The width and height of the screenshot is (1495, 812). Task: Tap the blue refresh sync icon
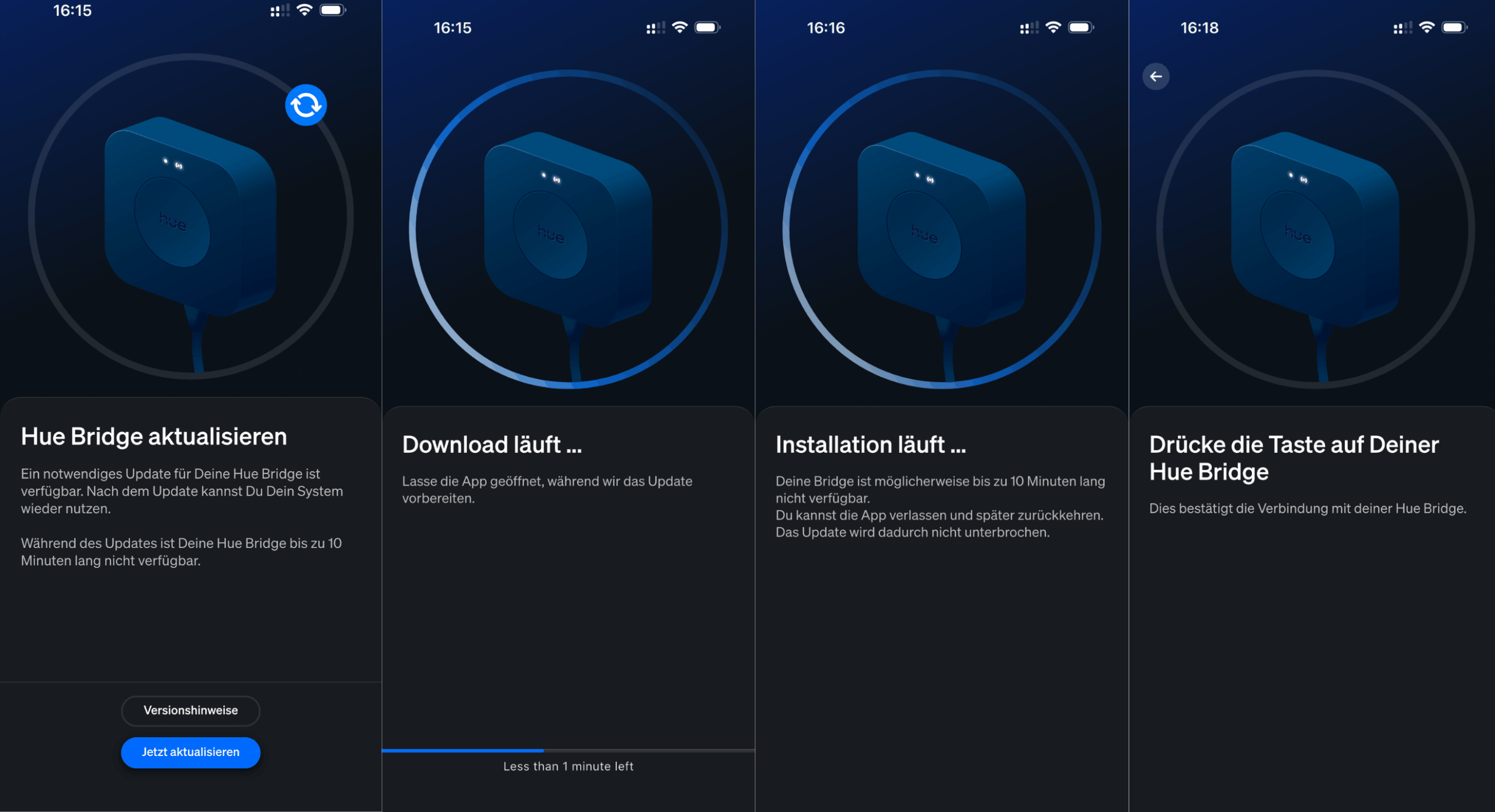[305, 105]
